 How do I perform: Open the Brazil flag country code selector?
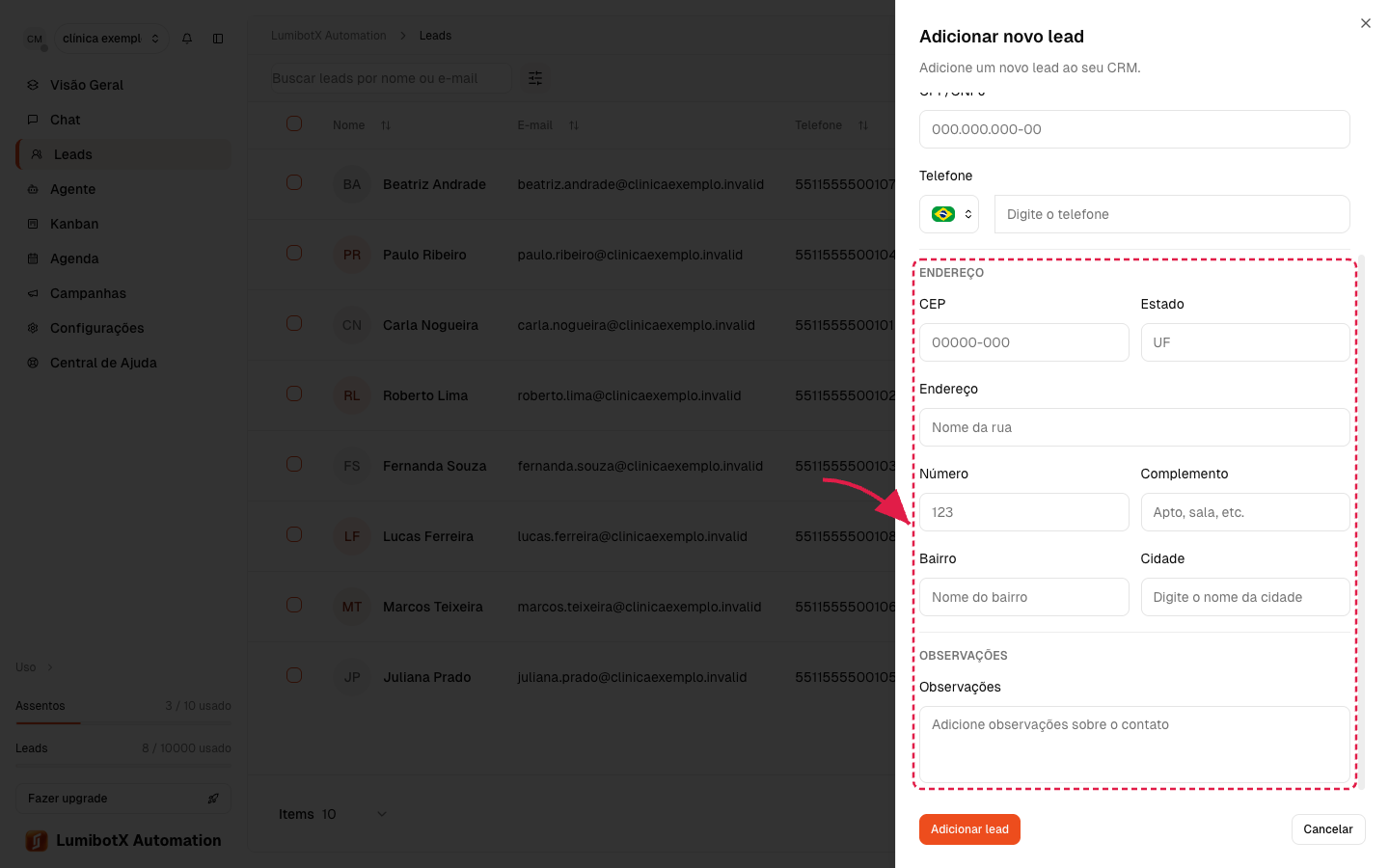[x=949, y=214]
